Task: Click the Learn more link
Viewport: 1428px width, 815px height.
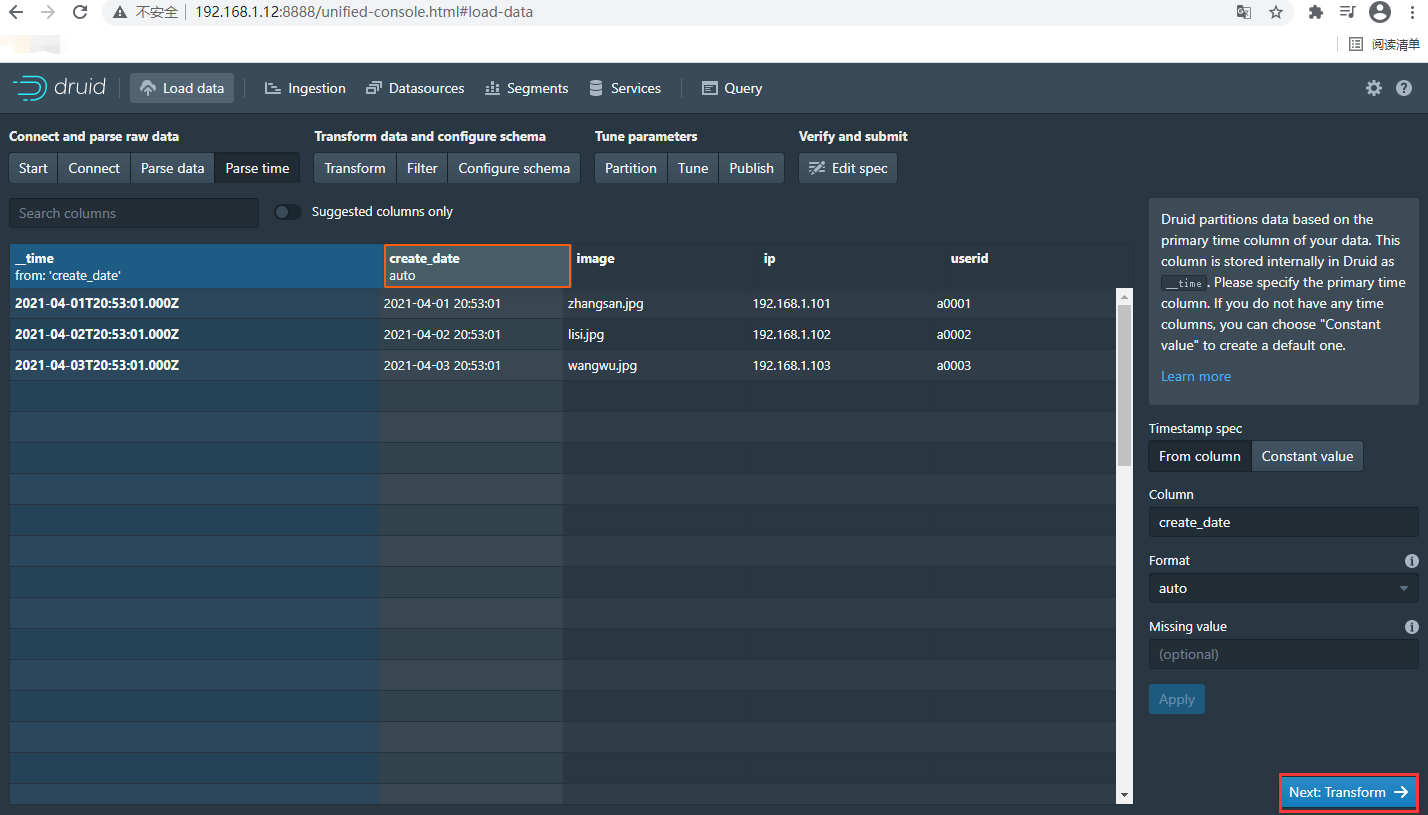Action: click(x=1196, y=376)
